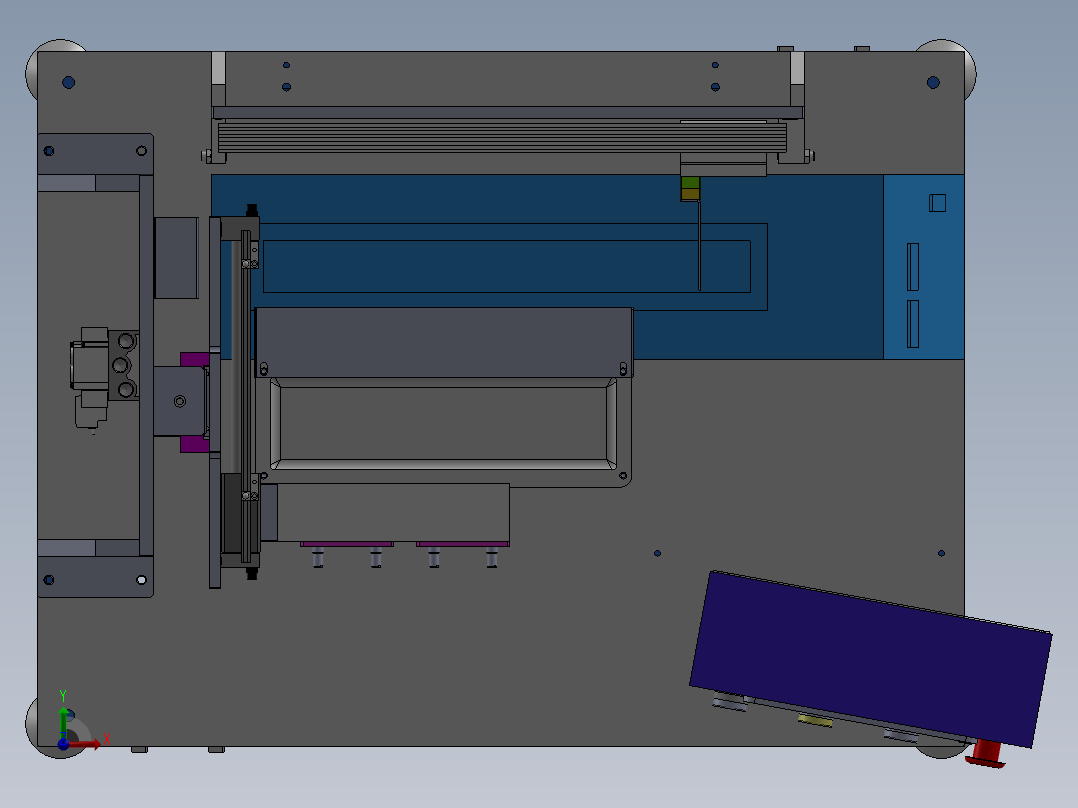Select the square motor block with center bolt
The height and width of the screenshot is (808, 1078).
[x=179, y=401]
